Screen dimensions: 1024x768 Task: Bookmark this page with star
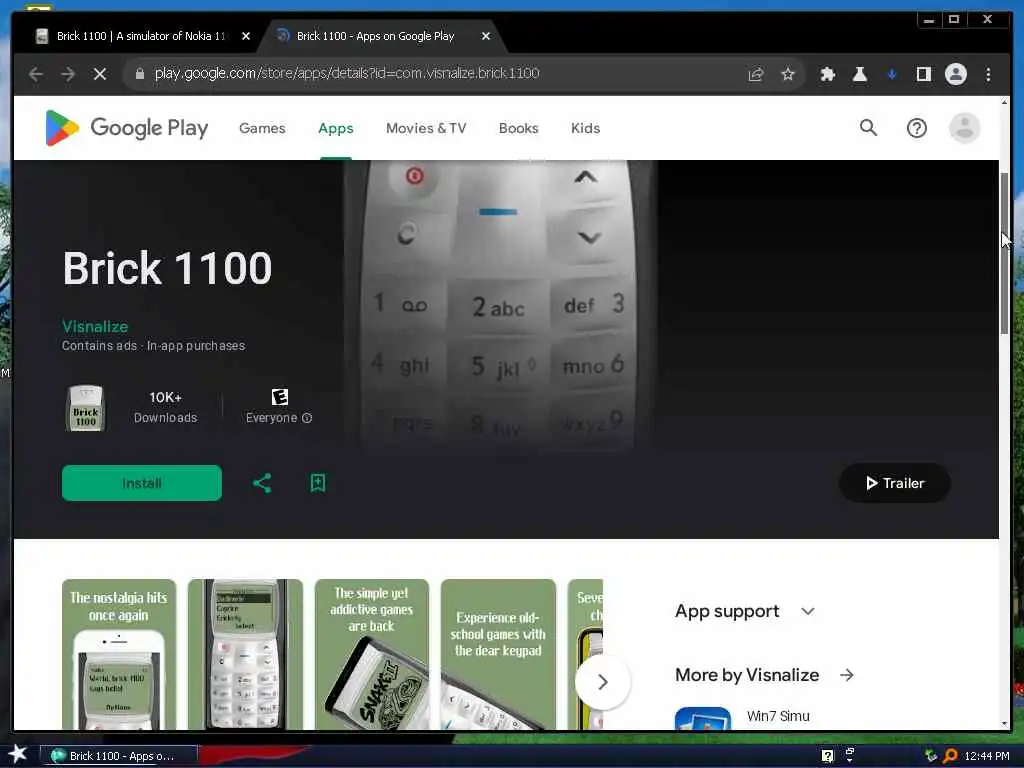click(x=788, y=74)
